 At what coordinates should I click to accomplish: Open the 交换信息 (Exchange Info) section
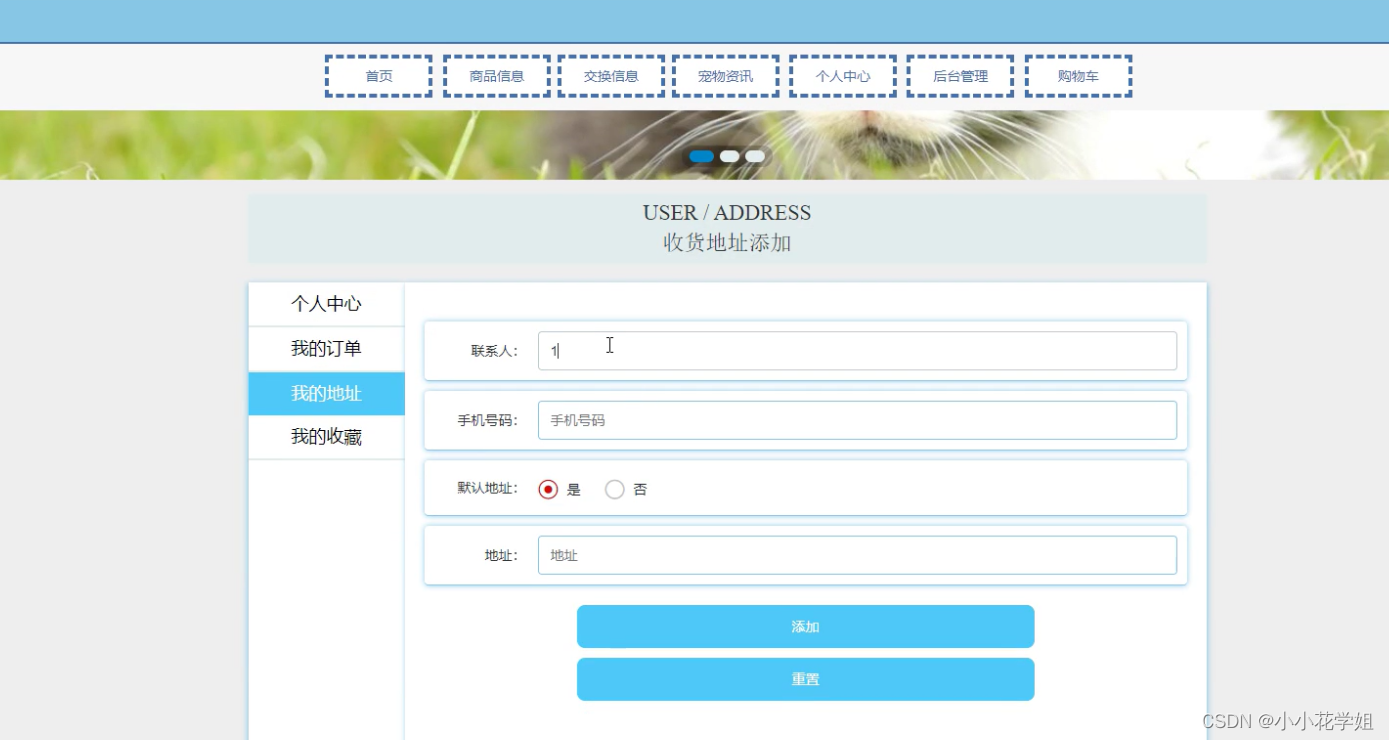click(611, 75)
